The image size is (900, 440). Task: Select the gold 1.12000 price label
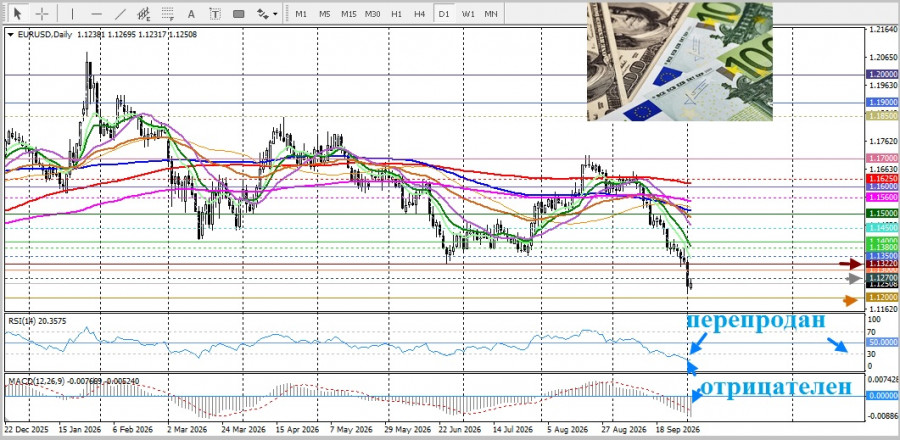click(x=882, y=298)
